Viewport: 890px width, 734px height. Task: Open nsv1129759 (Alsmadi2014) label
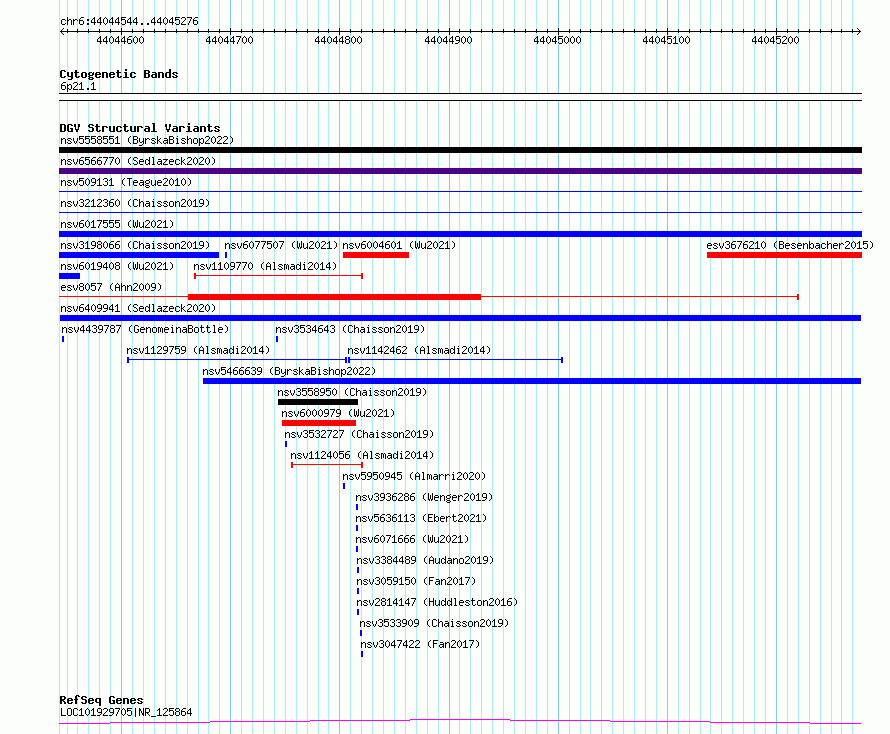[198, 350]
